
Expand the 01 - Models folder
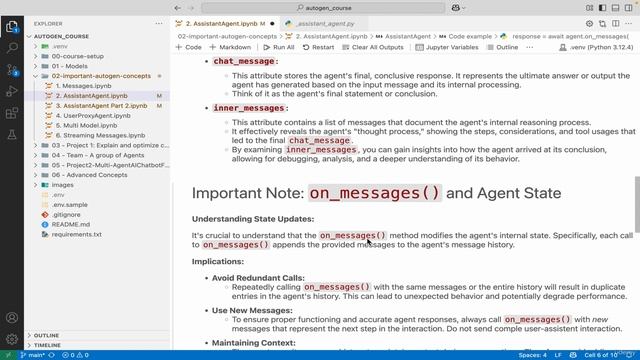[69, 66]
